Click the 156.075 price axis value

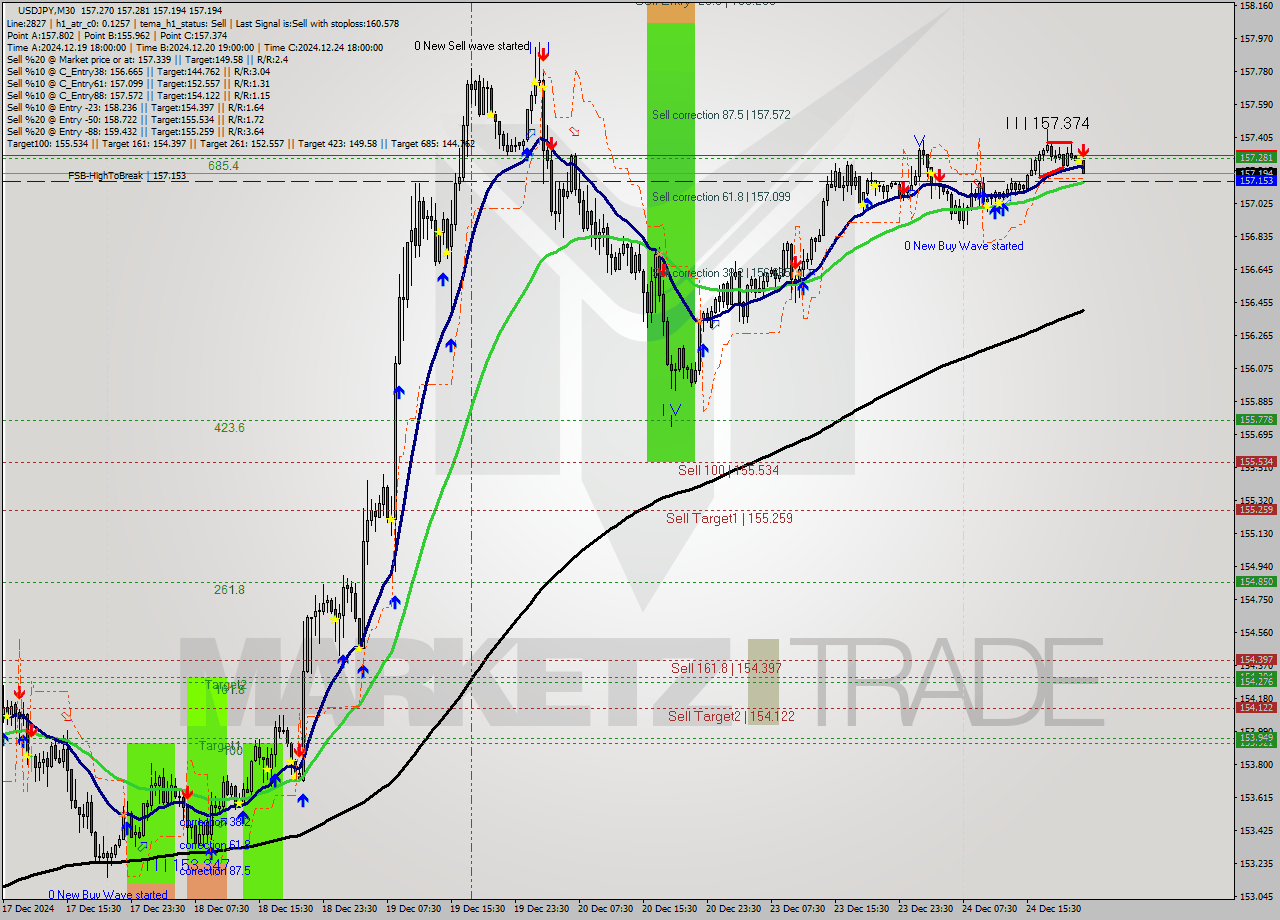tap(1256, 369)
